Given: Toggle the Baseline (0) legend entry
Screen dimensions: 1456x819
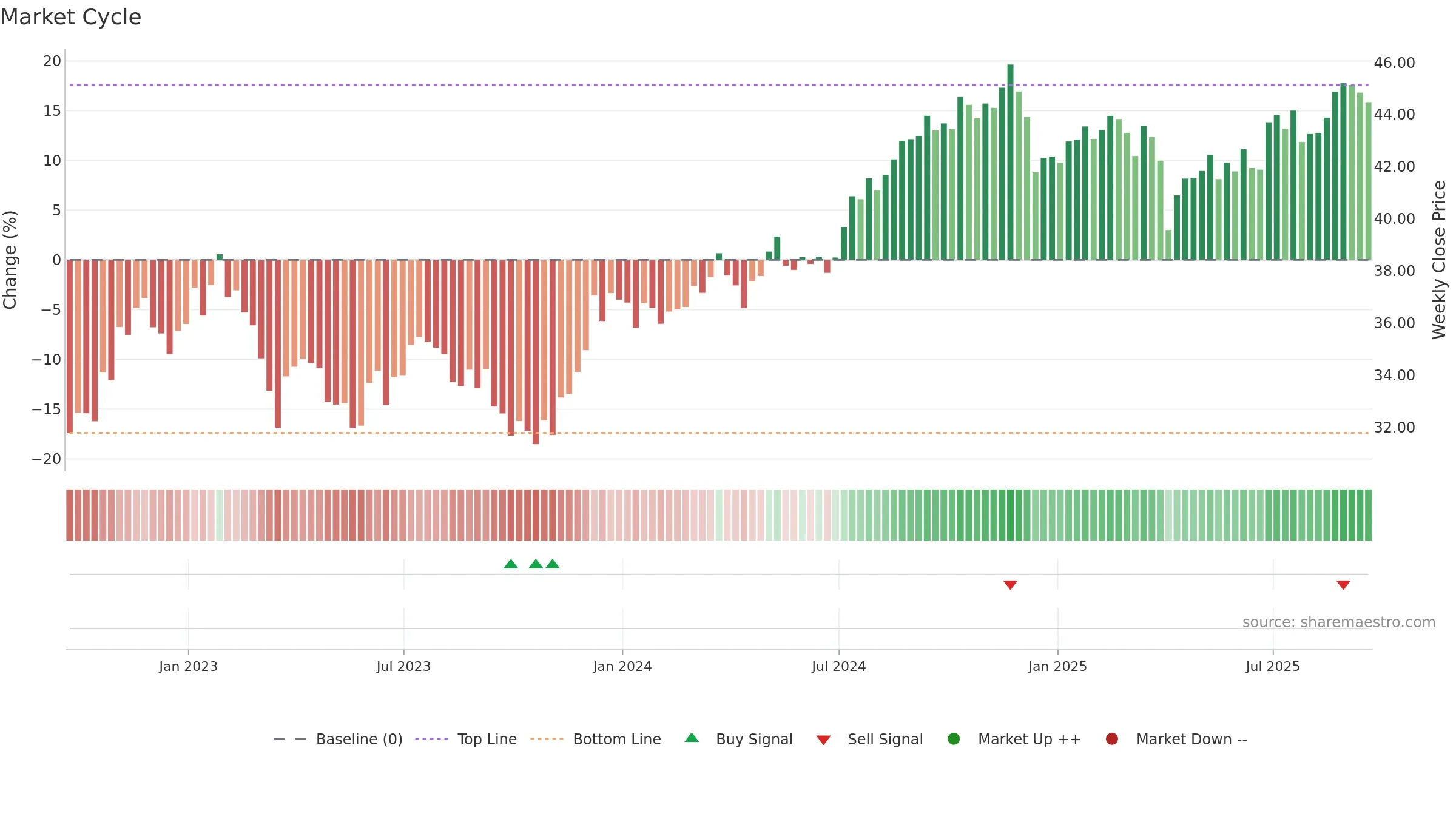Looking at the screenshot, I should [338, 739].
